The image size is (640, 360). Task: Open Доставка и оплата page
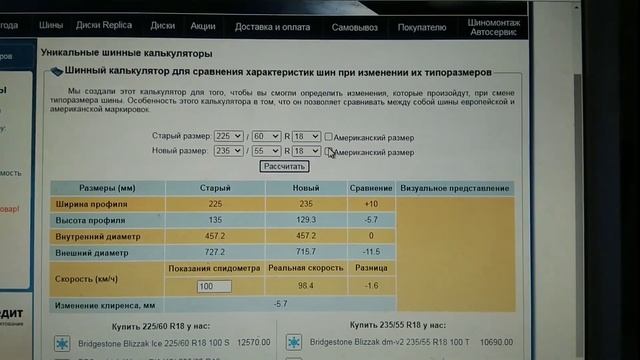point(272,27)
